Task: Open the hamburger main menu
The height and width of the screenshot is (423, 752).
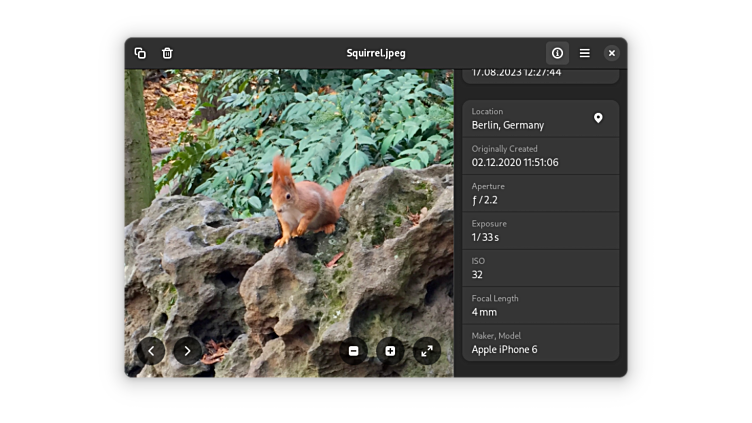Action: click(x=584, y=53)
